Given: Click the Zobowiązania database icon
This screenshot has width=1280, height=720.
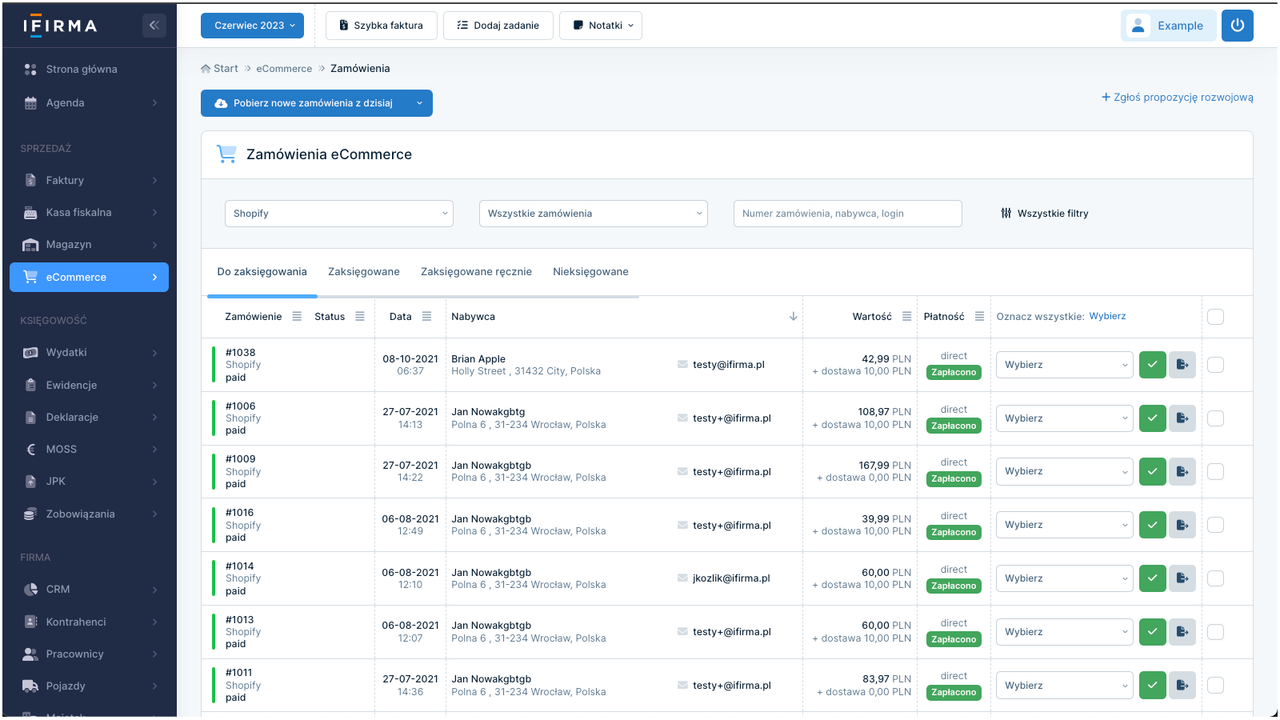Looking at the screenshot, I should (x=30, y=514).
